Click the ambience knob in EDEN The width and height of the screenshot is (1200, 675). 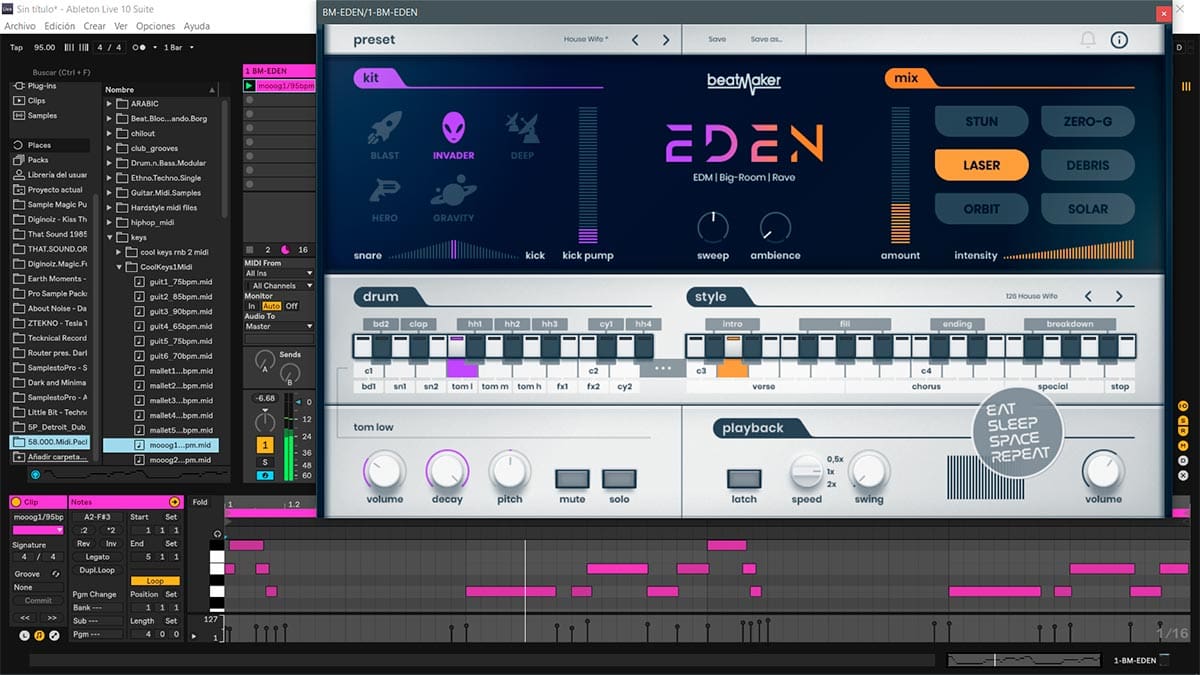click(775, 227)
